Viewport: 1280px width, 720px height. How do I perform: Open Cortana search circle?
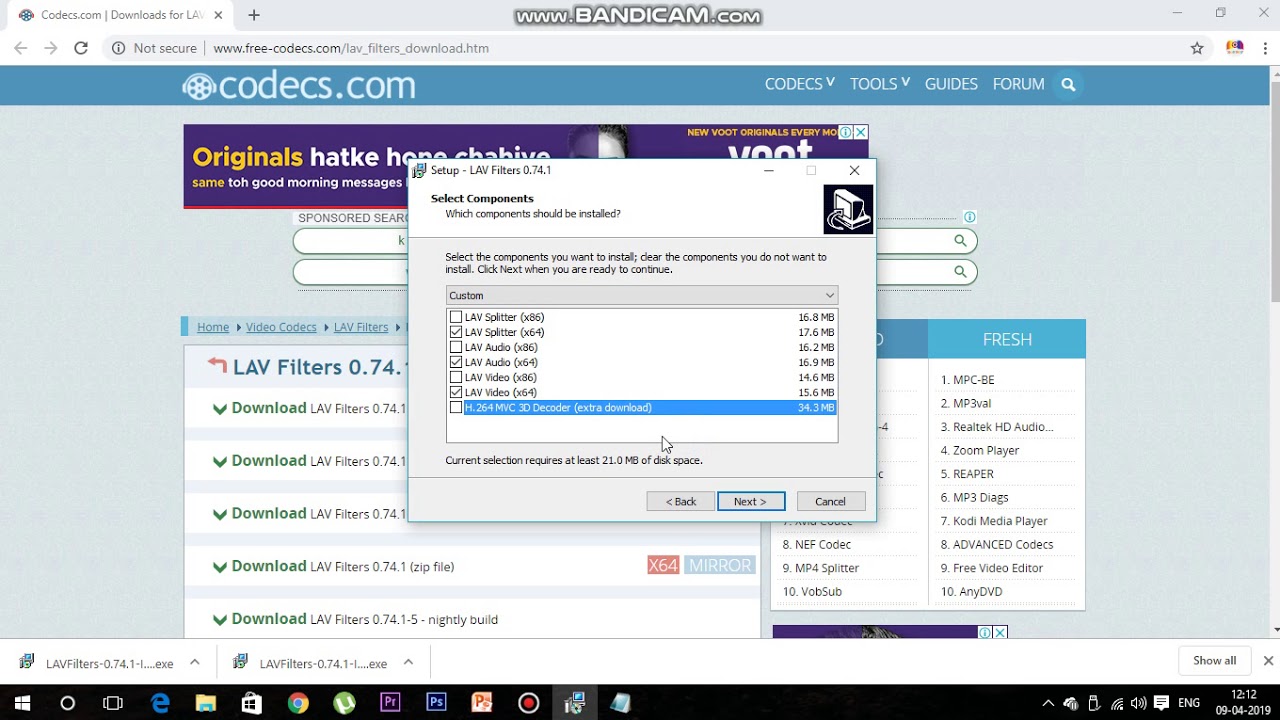tap(67, 703)
